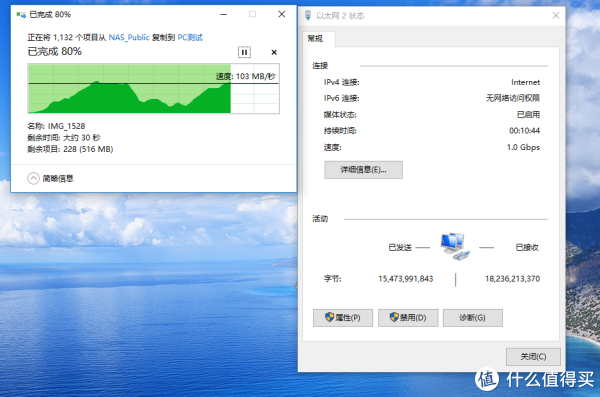Image resolution: width=600 pixels, height=397 pixels.
Task: Open PC测试 destination folder link
Action: coord(190,37)
